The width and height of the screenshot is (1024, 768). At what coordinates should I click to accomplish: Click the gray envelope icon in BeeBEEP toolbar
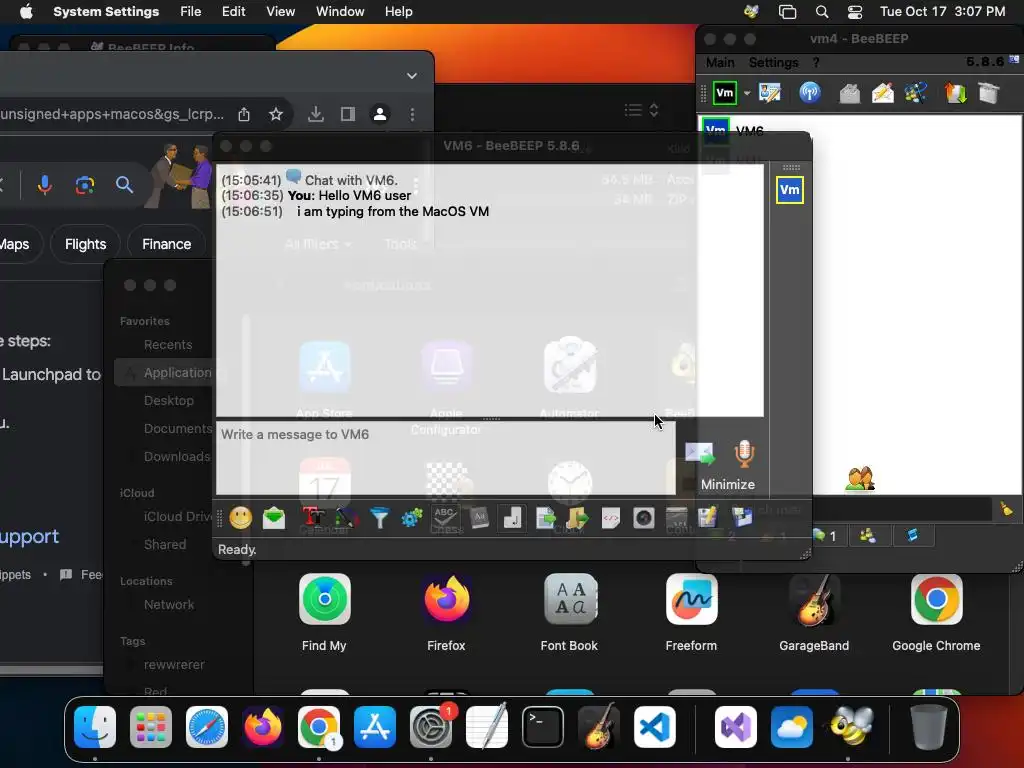click(x=850, y=93)
